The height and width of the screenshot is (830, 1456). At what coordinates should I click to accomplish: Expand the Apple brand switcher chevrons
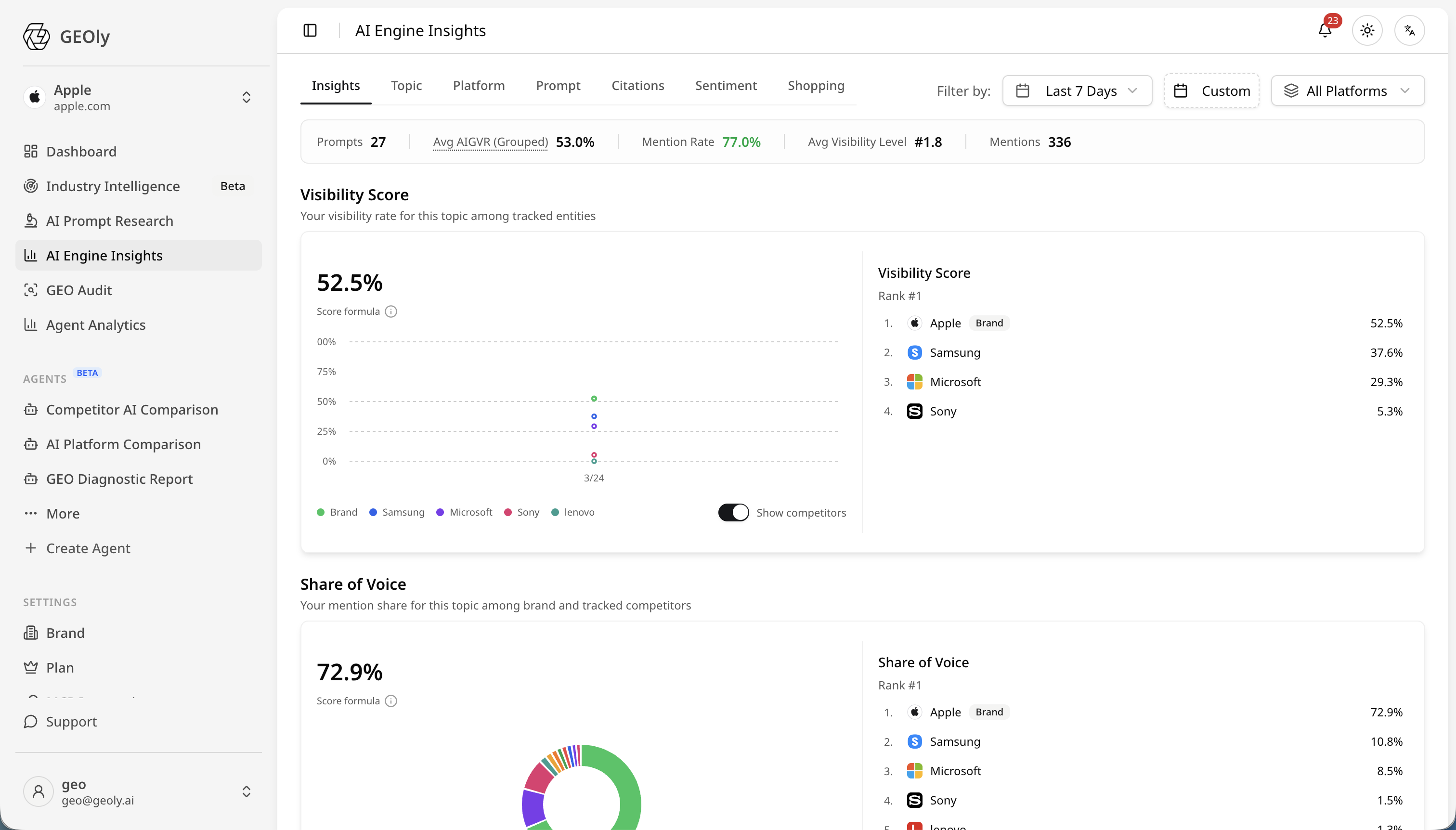246,97
